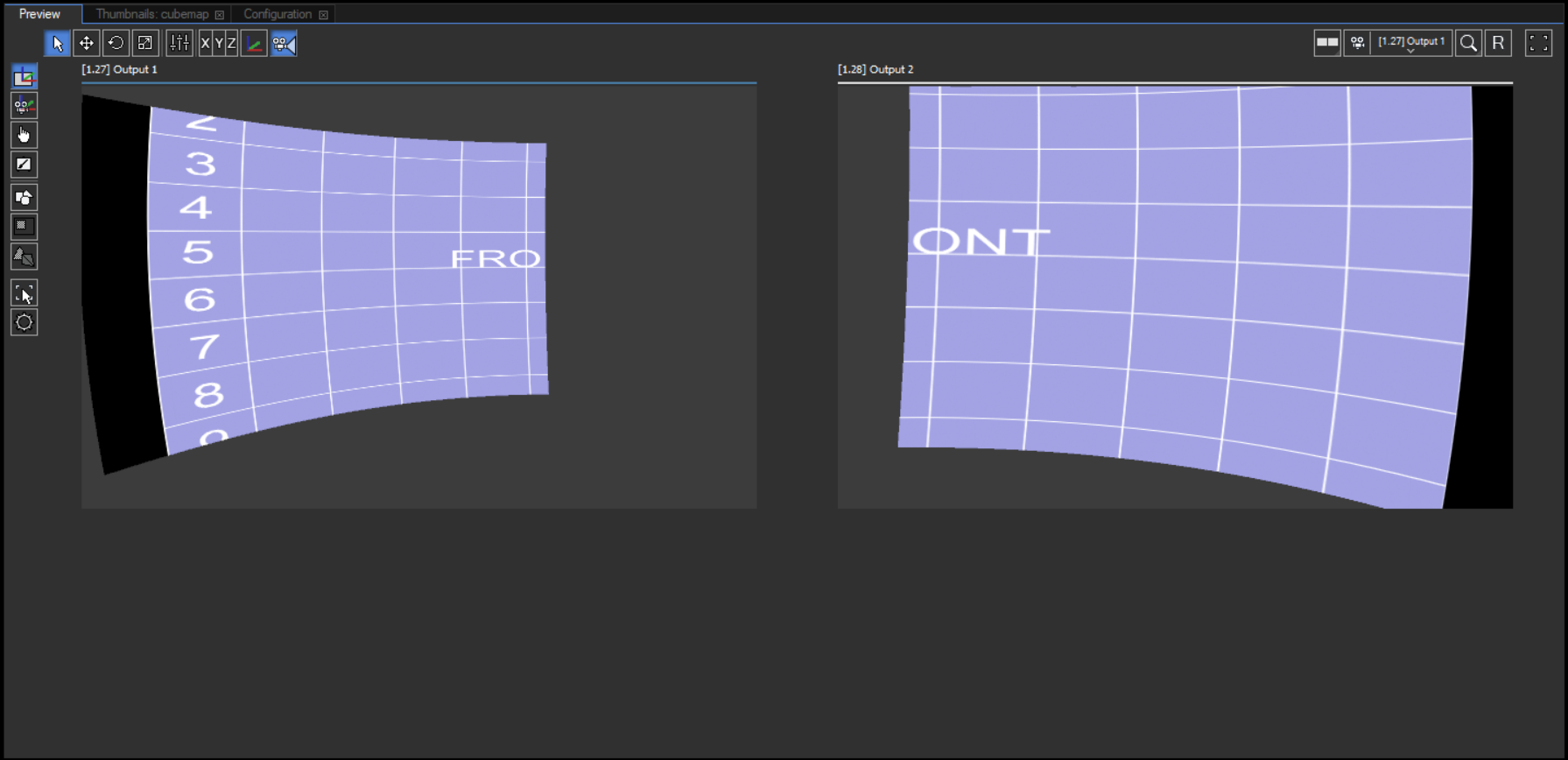The image size is (1568, 760).
Task: Open the split view layout options
Action: (1327, 42)
